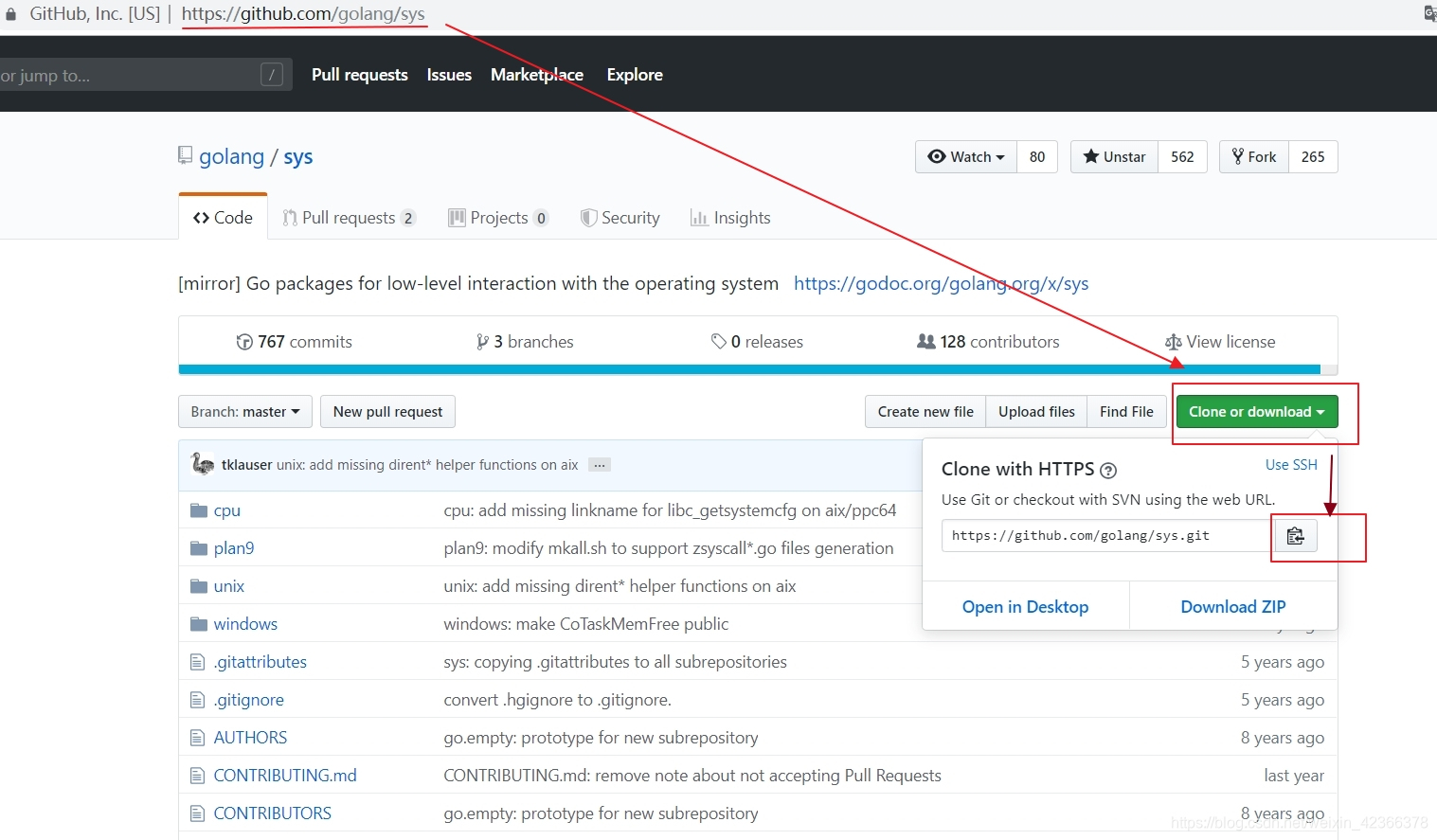Open 'convert .hgignore to .gitignore' commit
The image size is (1437, 840).
click(x=557, y=700)
